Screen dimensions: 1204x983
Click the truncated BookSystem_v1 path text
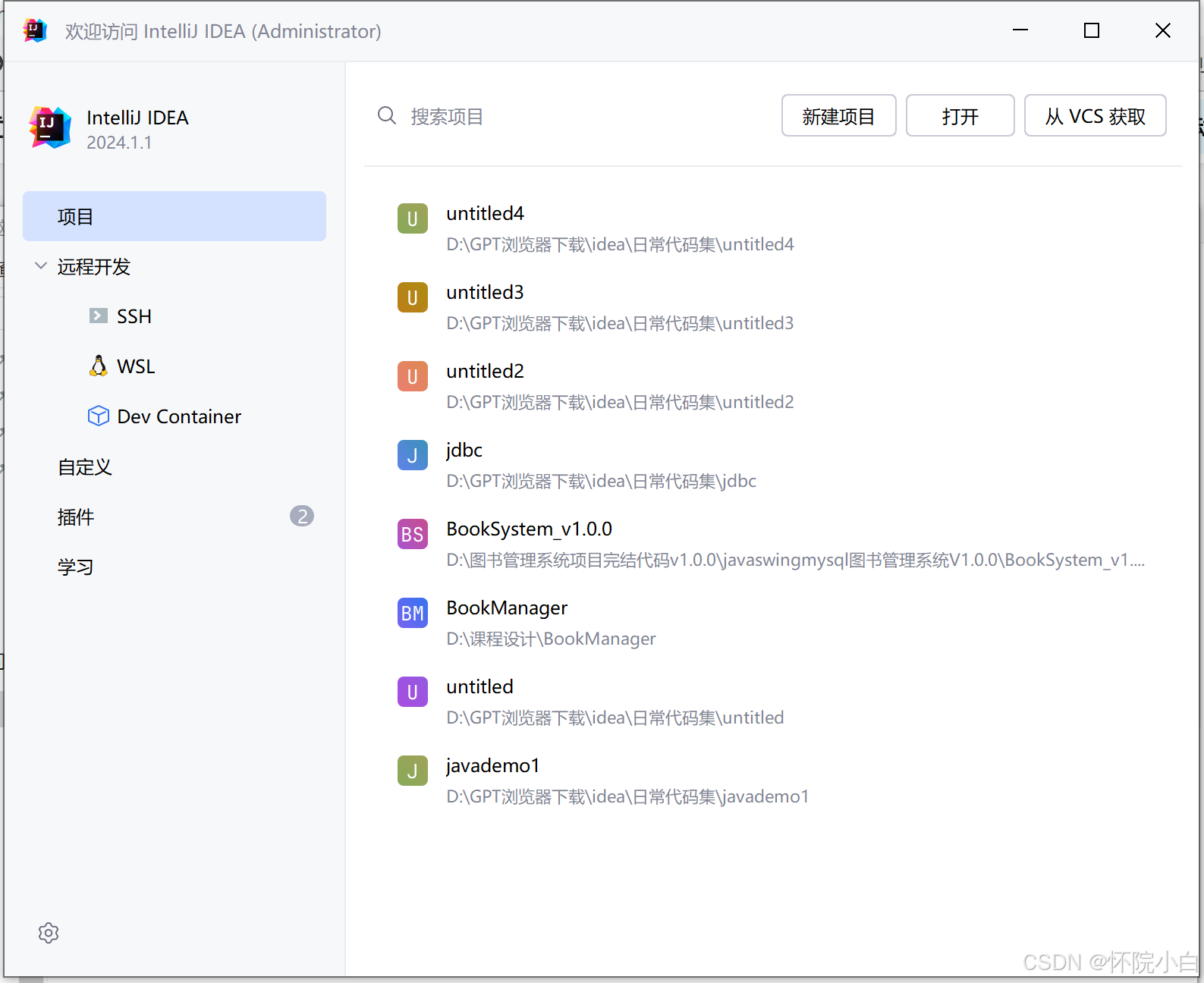[x=796, y=560]
